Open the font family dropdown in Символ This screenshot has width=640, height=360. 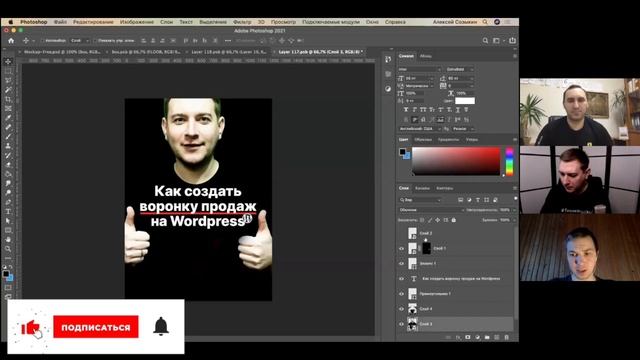(420, 69)
